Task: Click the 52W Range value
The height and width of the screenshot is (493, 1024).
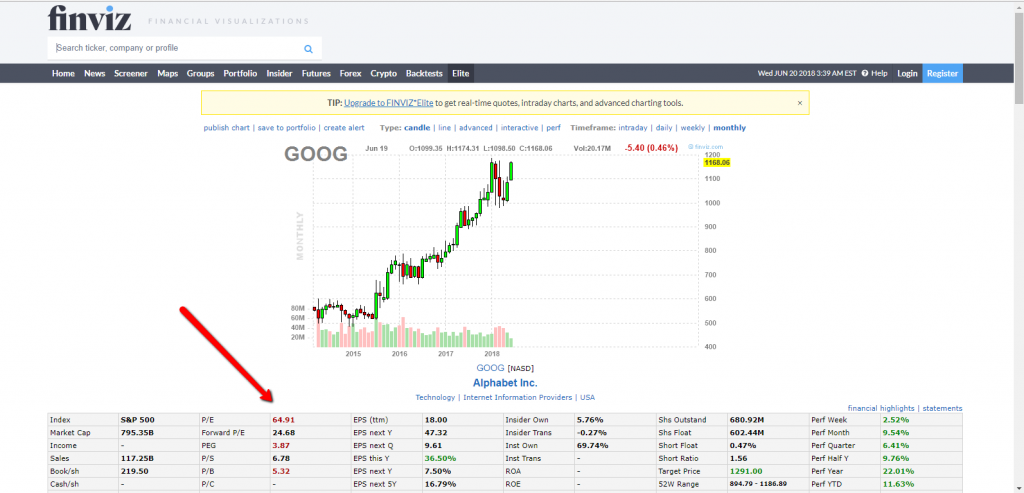Action: [759, 484]
